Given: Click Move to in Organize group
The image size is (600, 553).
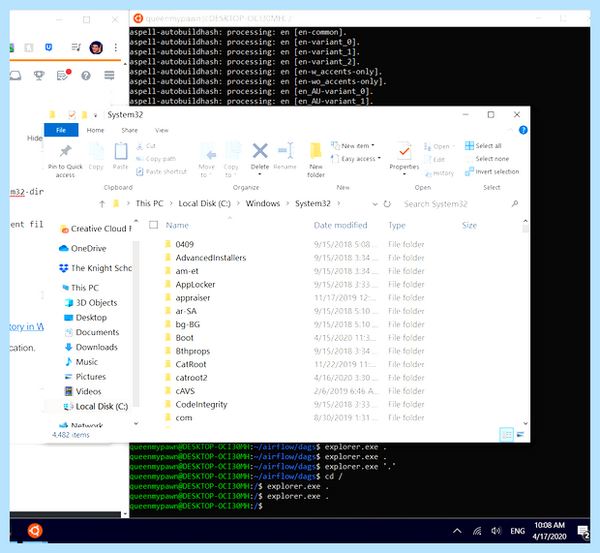Looking at the screenshot, I should (x=207, y=160).
